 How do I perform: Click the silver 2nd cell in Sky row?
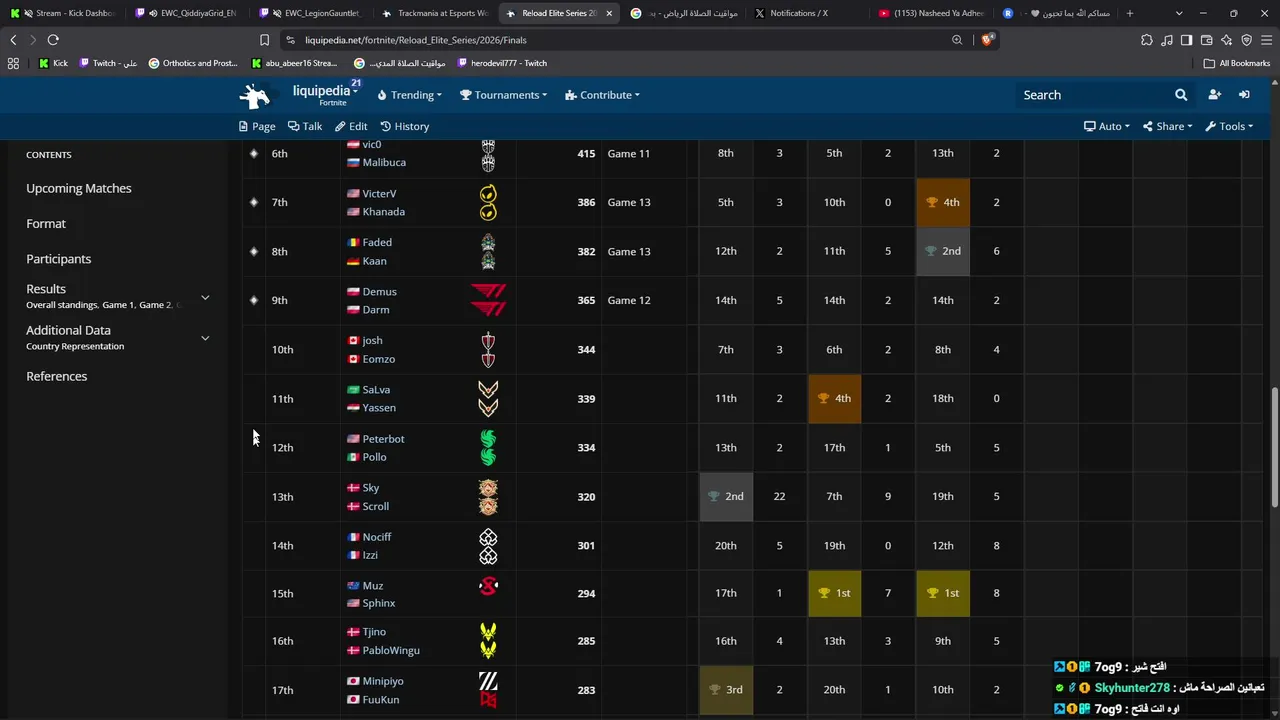726,496
